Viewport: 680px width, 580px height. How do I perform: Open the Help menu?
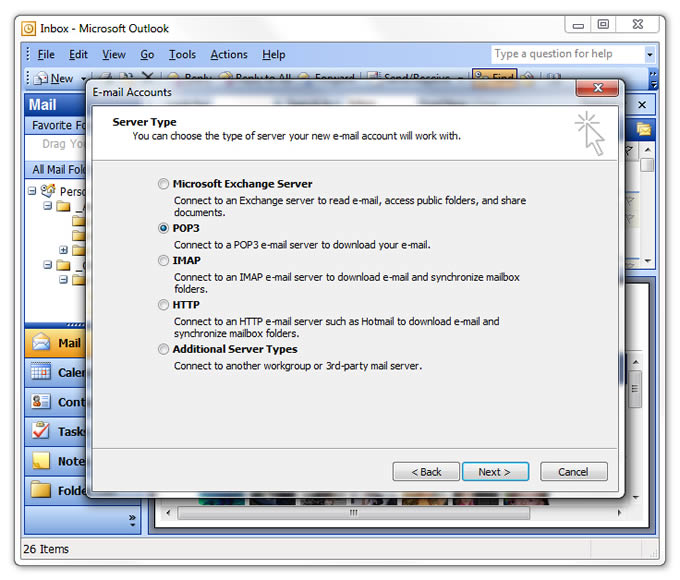pyautogui.click(x=274, y=55)
